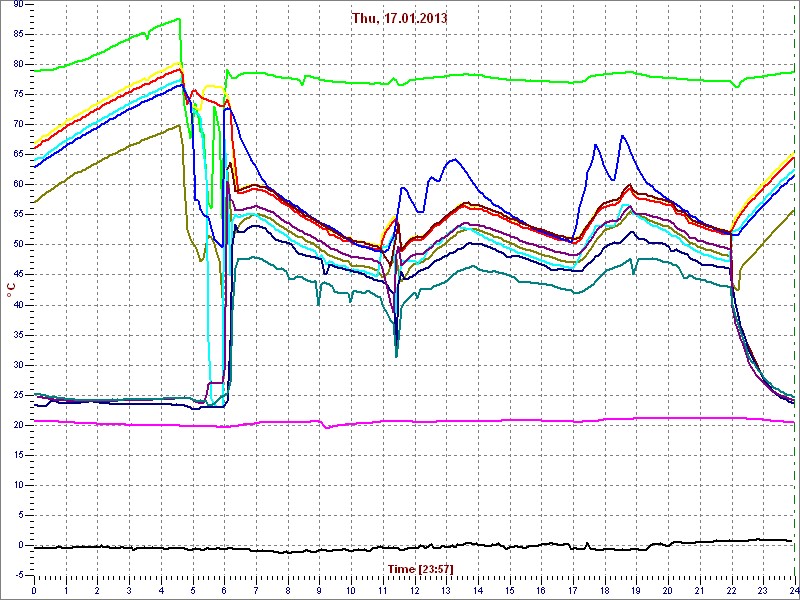Select the '55' label on temperature axis
Viewport: 800px width, 600px height.
17,215
